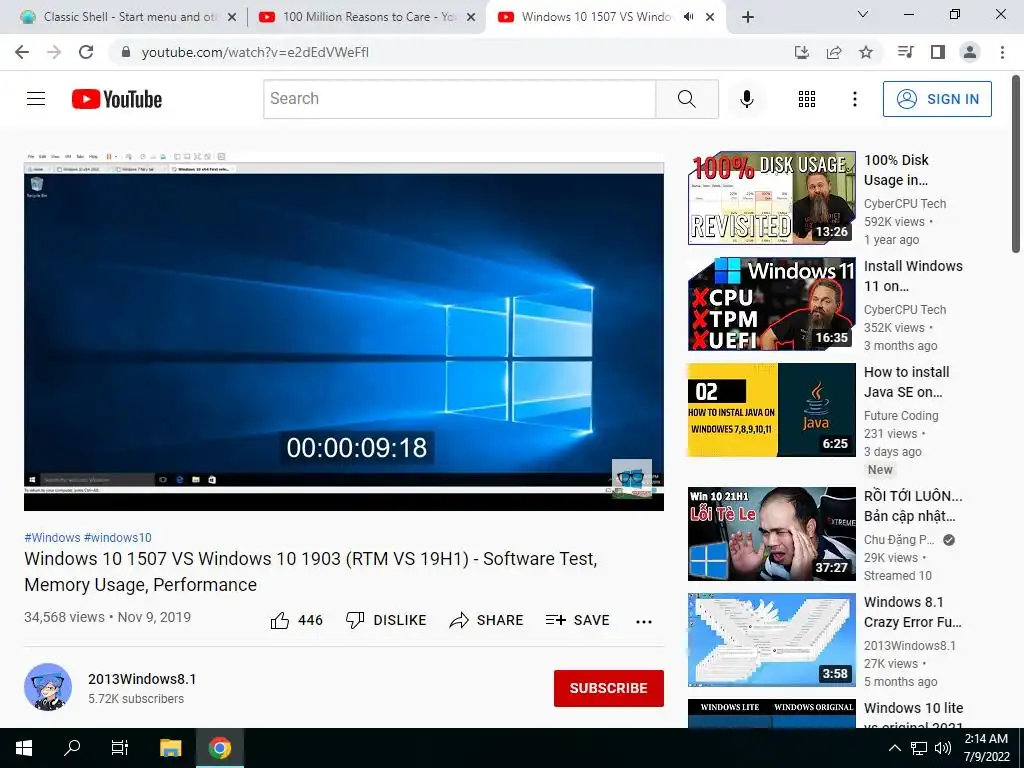Image resolution: width=1024 pixels, height=768 pixels.
Task: Open the system tray volume icon
Action: 942,748
